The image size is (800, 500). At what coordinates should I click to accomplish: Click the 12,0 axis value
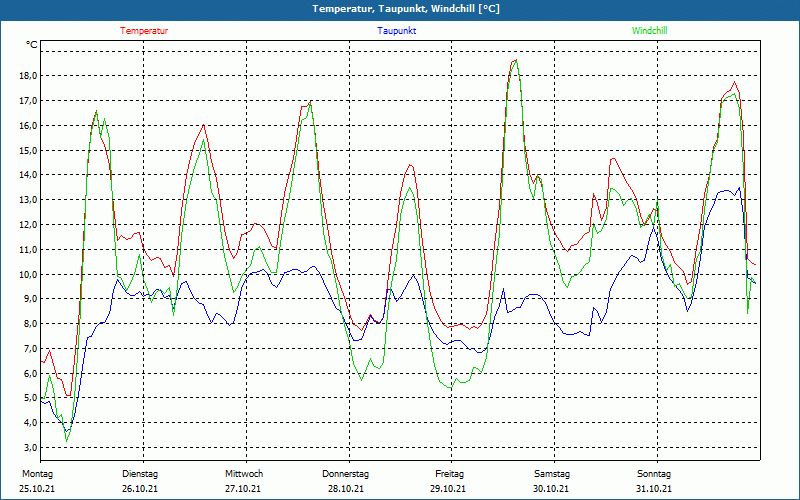29,224
